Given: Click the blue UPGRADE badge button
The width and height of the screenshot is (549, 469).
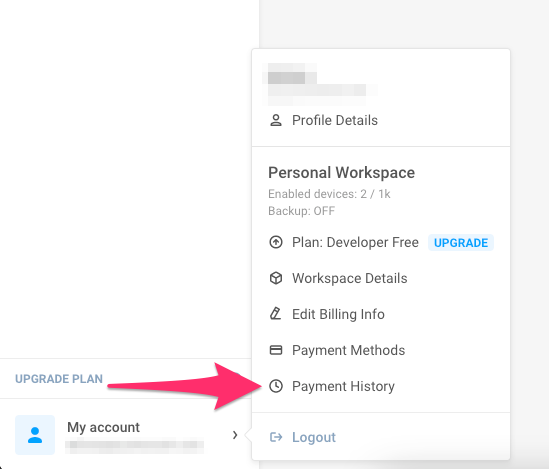Looking at the screenshot, I should 461,243.
